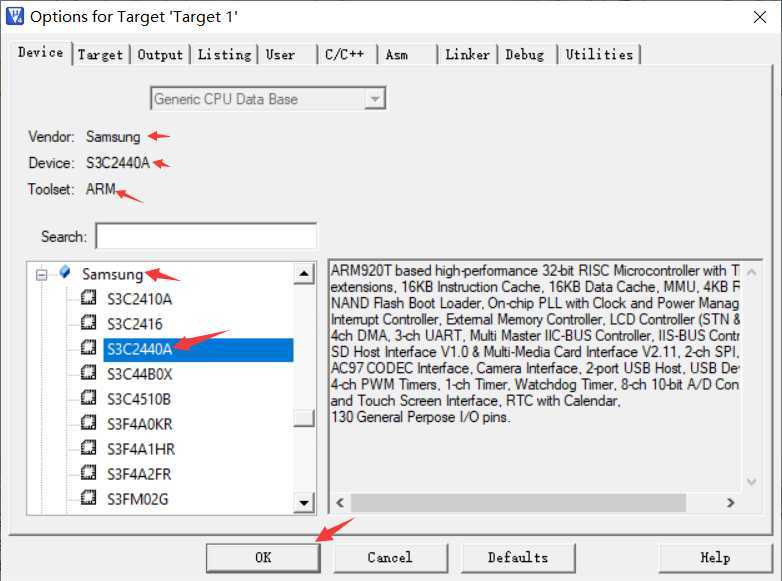Select device S3C44B0X
The height and width of the screenshot is (581, 782).
[x=140, y=374]
